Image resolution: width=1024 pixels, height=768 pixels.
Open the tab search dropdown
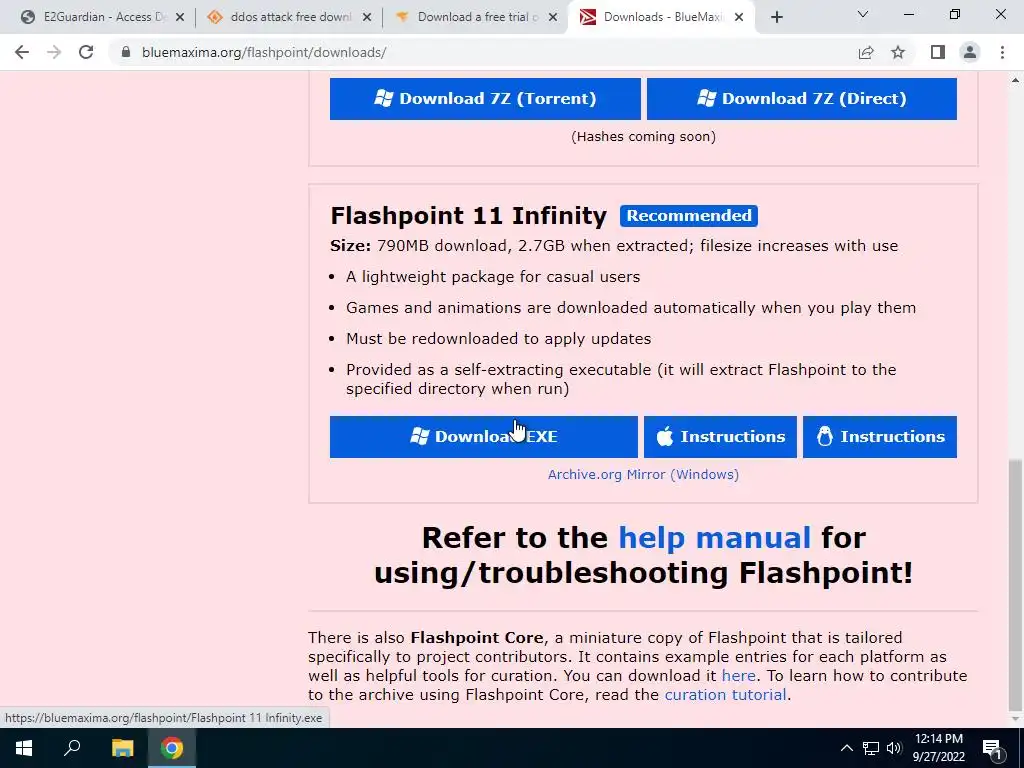(x=863, y=14)
